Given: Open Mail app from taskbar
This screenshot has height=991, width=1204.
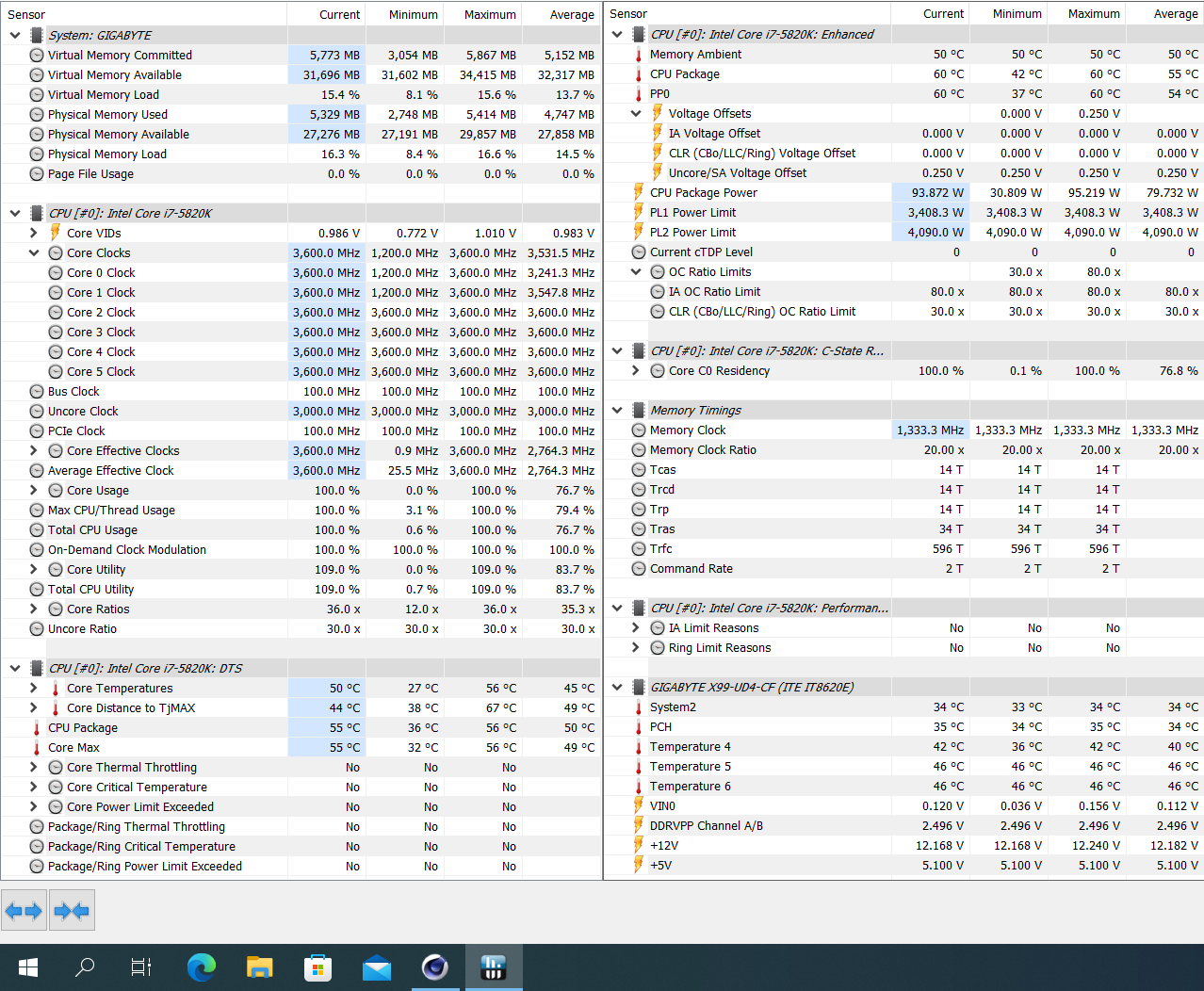Looking at the screenshot, I should 376,967.
